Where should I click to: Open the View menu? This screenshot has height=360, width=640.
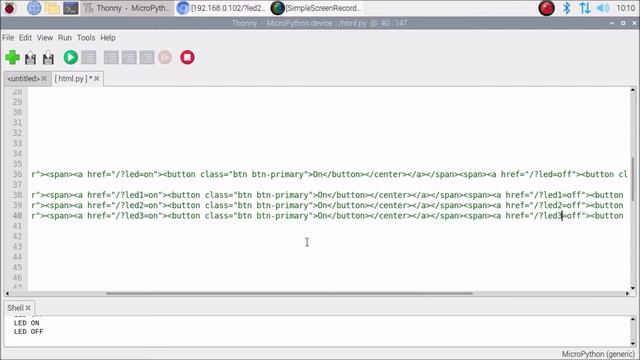pyautogui.click(x=45, y=38)
